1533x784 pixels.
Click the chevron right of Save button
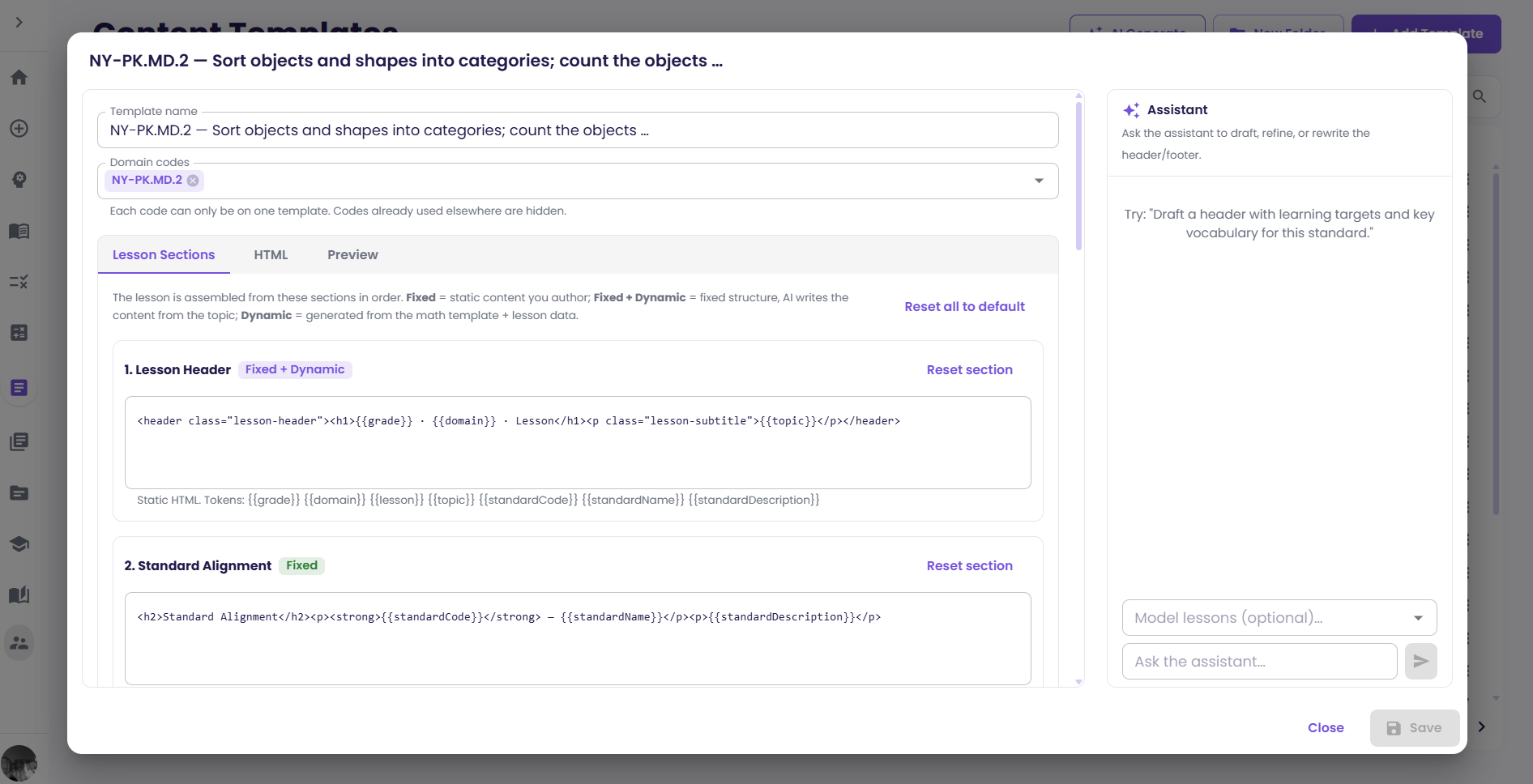click(1481, 727)
